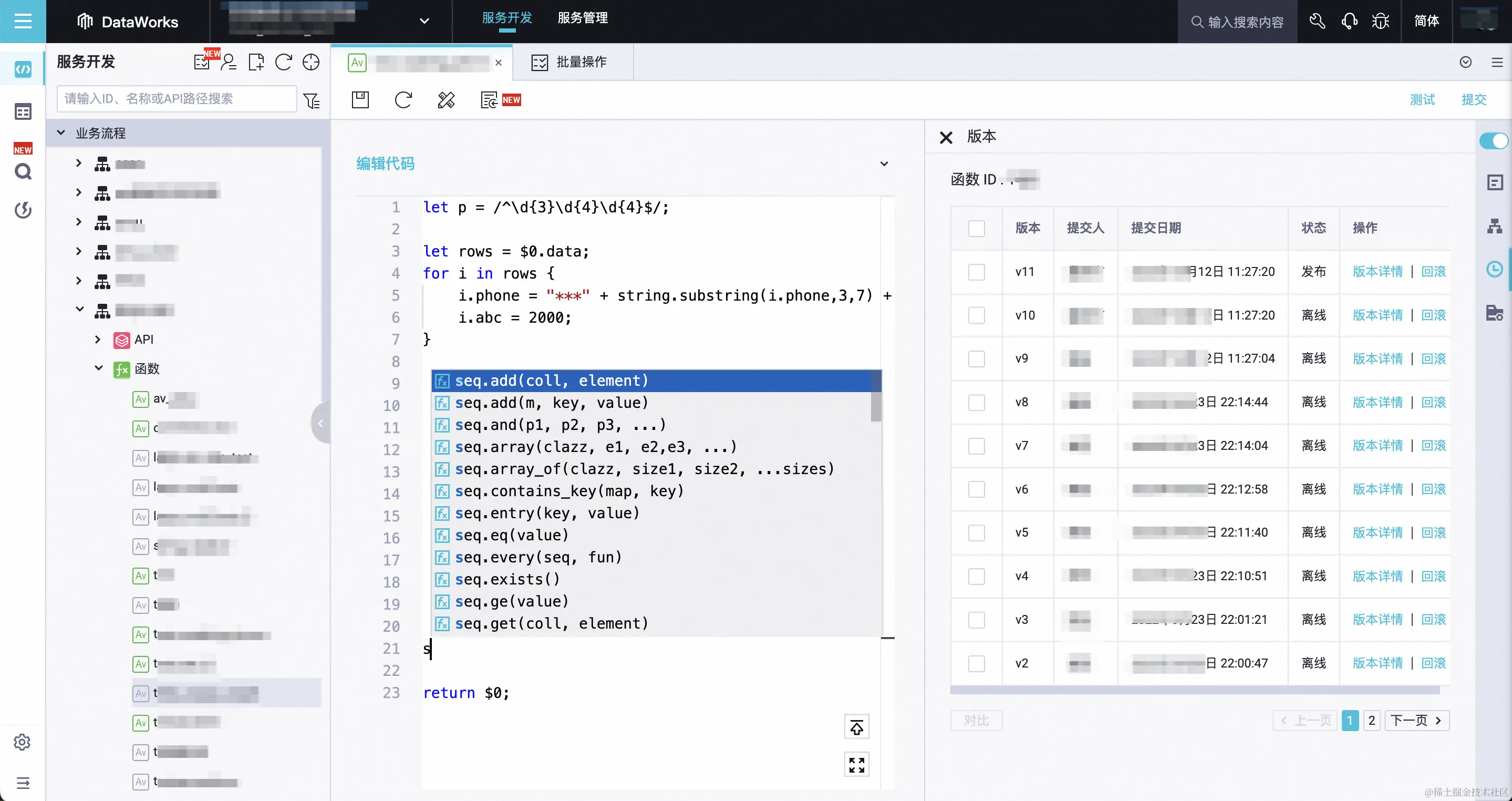Check the checkbox for version v11
The image size is (1512, 801).
(x=977, y=272)
